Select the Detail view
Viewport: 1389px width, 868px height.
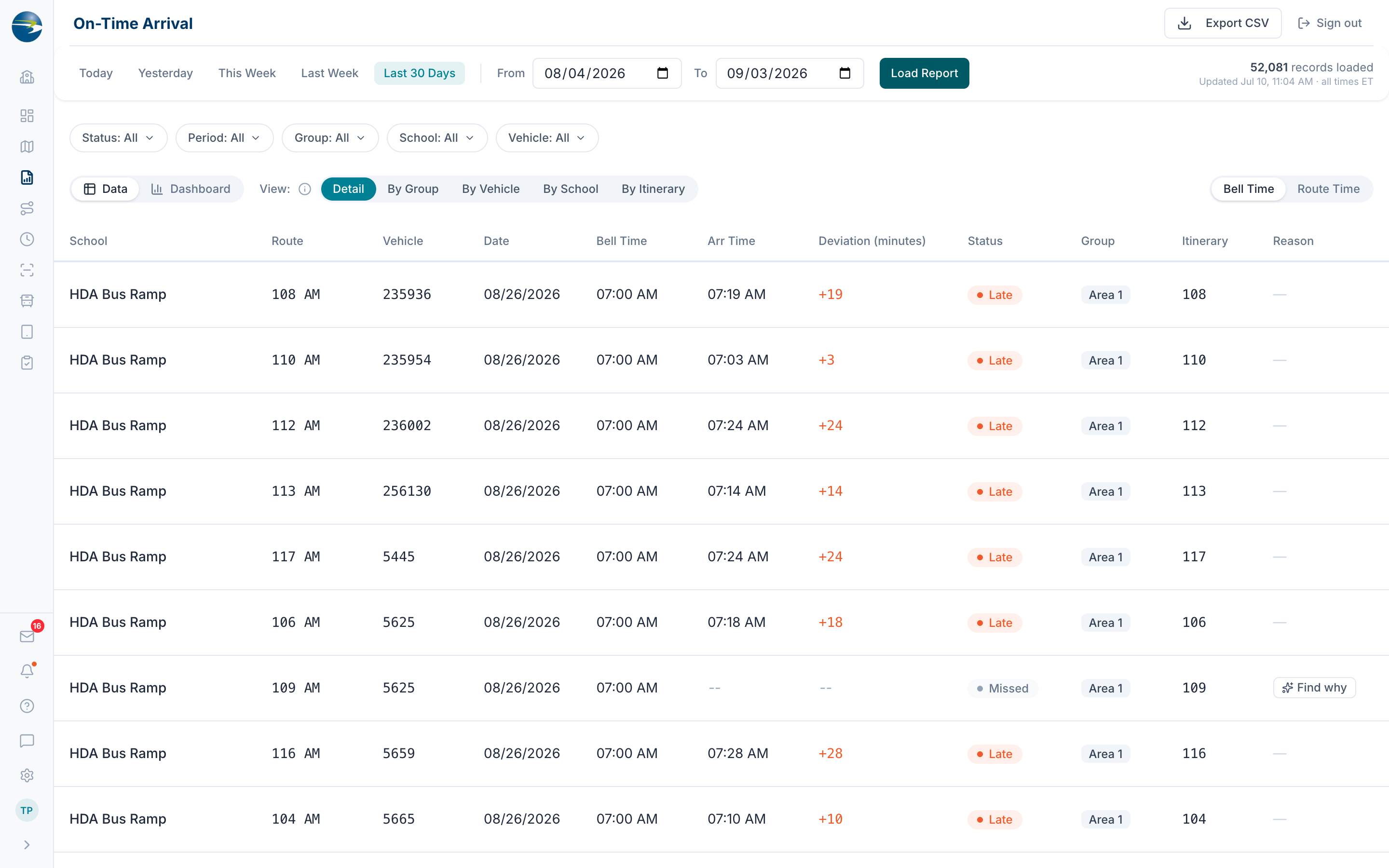[348, 189]
